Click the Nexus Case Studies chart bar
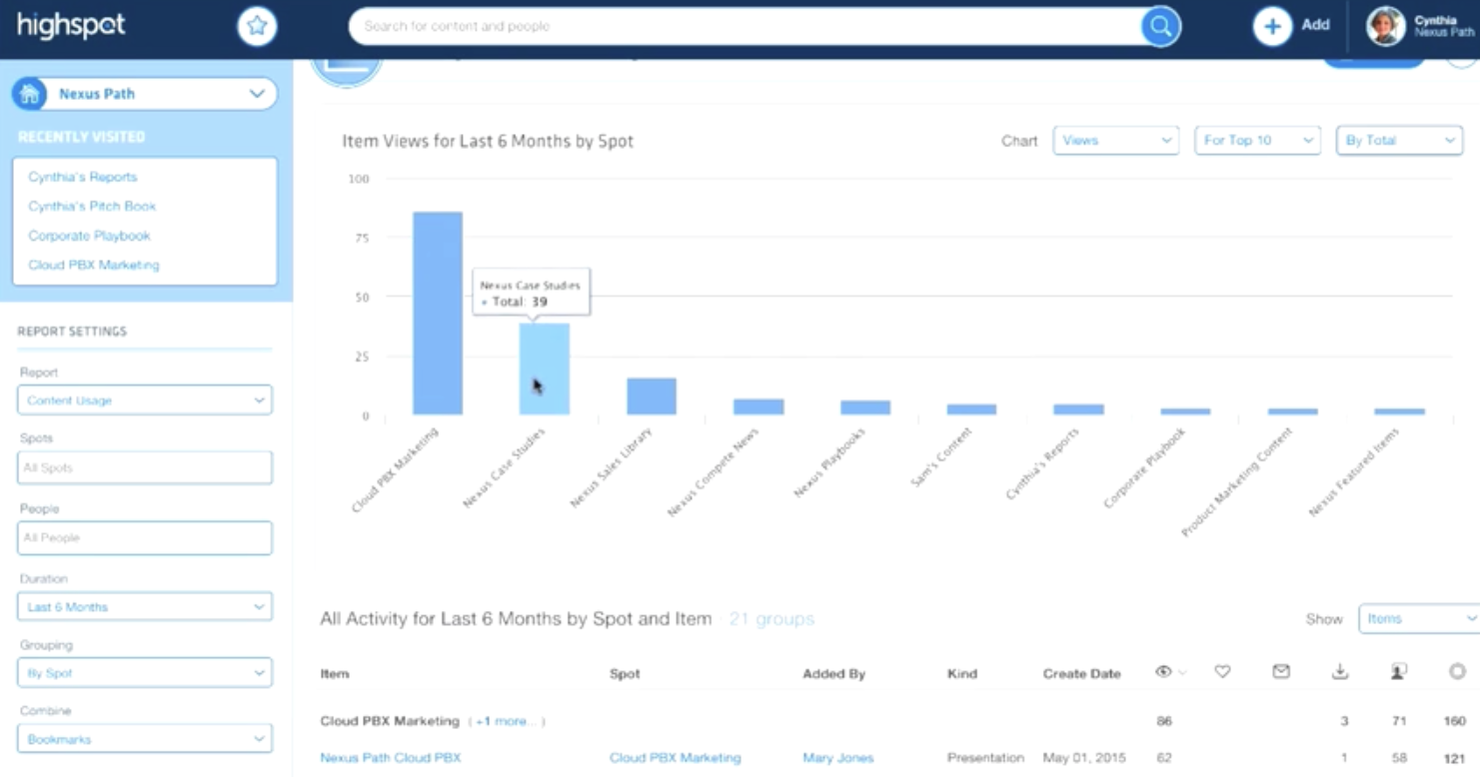The width and height of the screenshot is (1480, 777). (x=544, y=369)
